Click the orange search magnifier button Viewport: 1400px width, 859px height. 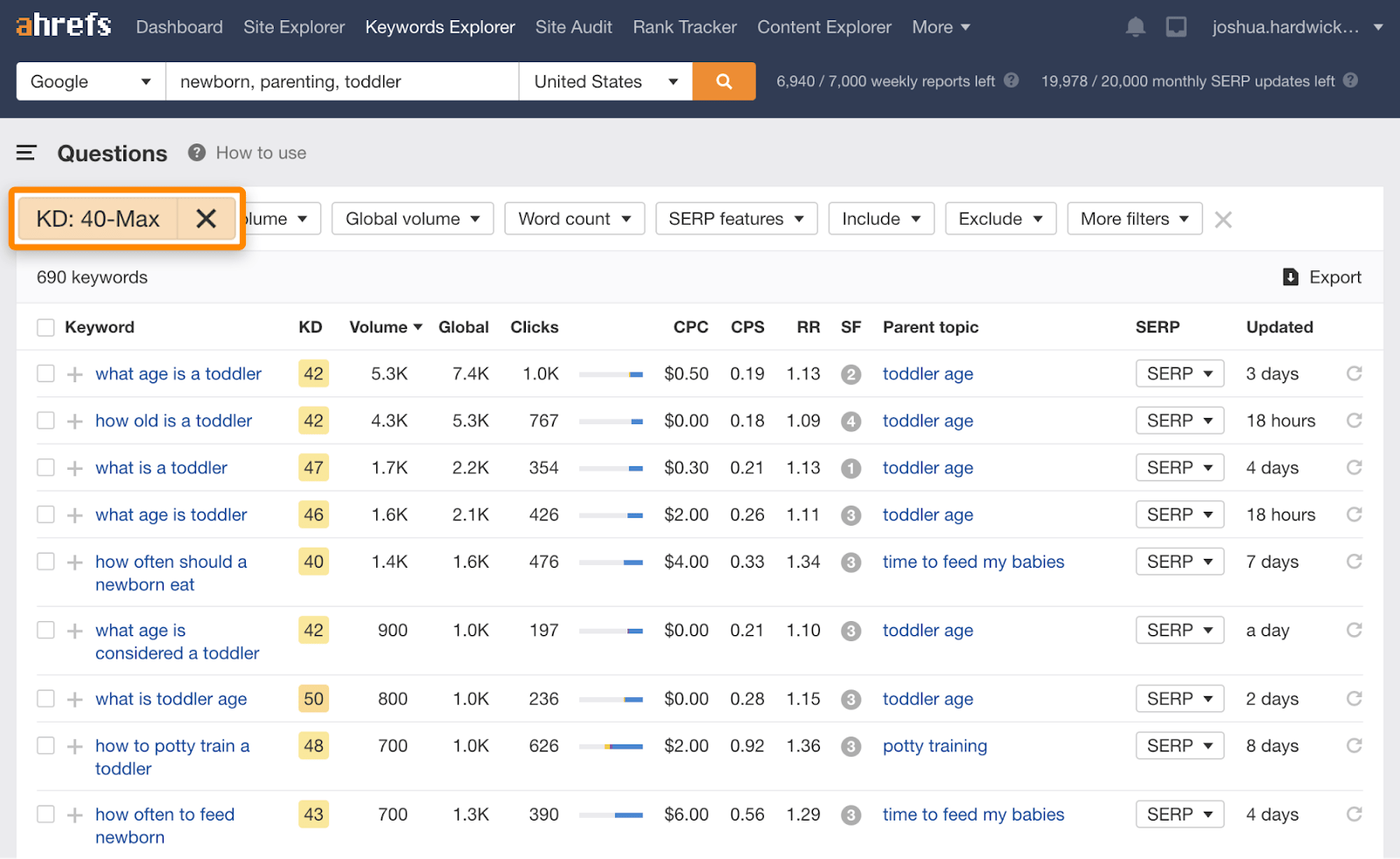tap(724, 81)
